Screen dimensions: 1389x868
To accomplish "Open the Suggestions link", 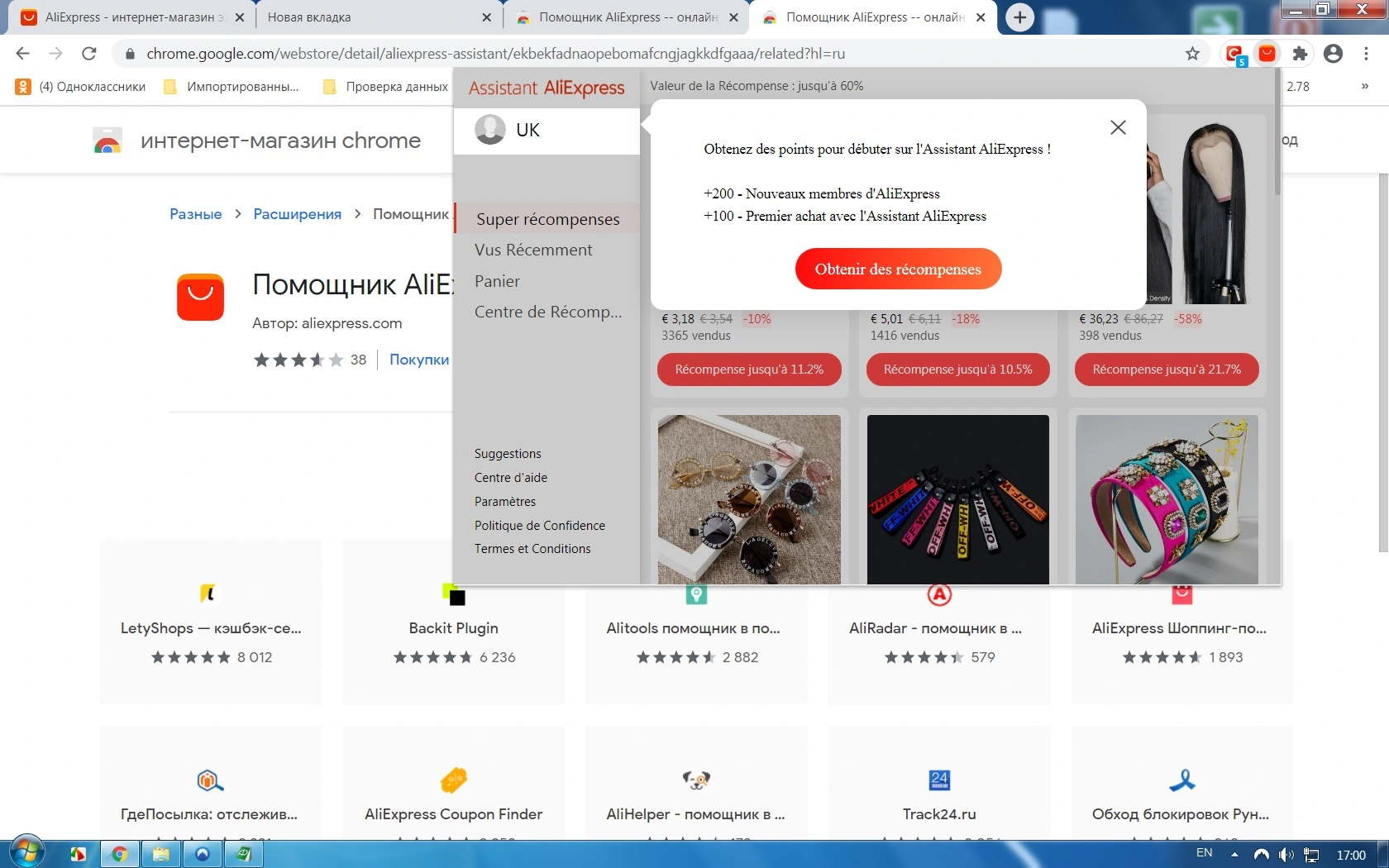I will [x=508, y=454].
